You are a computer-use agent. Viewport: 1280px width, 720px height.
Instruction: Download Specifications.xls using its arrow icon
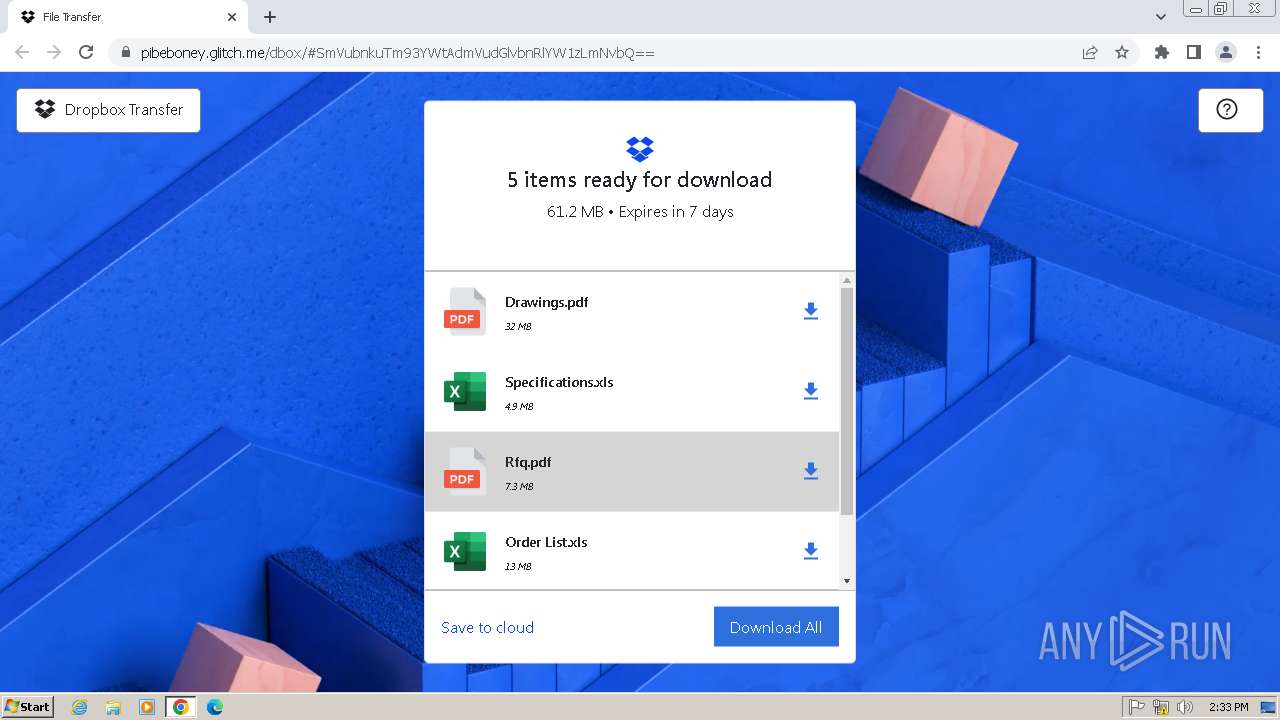811,391
